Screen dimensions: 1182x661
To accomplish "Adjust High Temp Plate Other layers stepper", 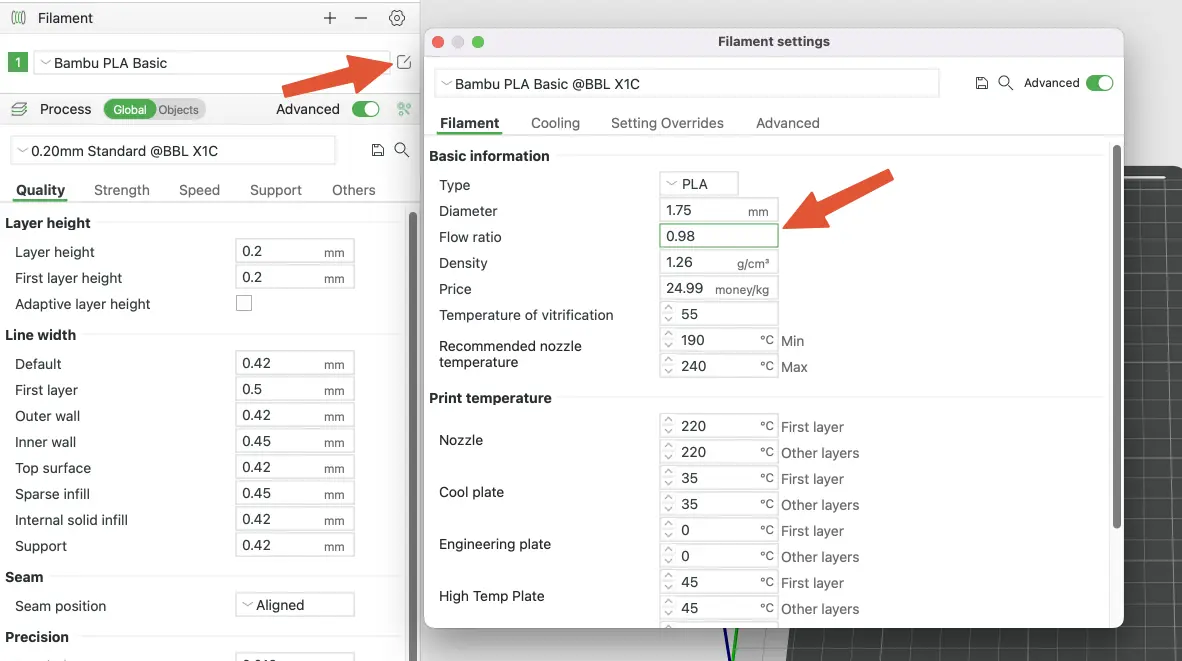I will 668,608.
